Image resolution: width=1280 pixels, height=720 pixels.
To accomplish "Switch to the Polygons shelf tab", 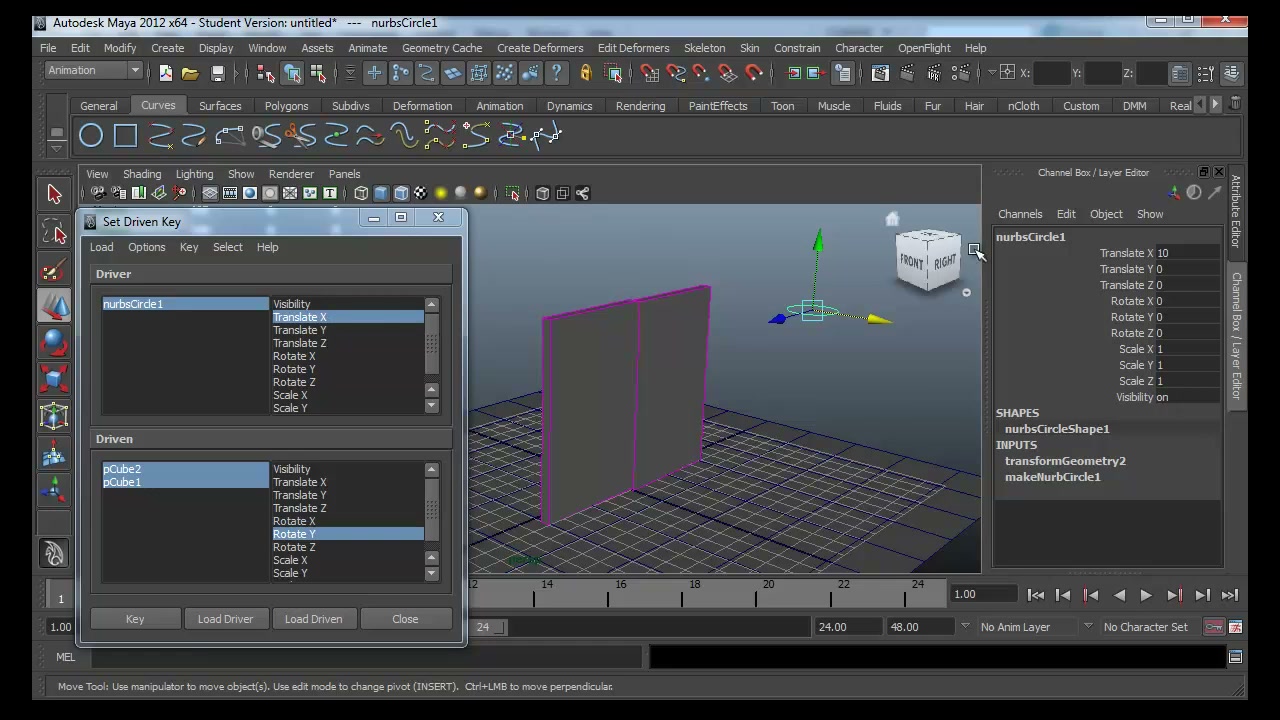I will tap(286, 106).
